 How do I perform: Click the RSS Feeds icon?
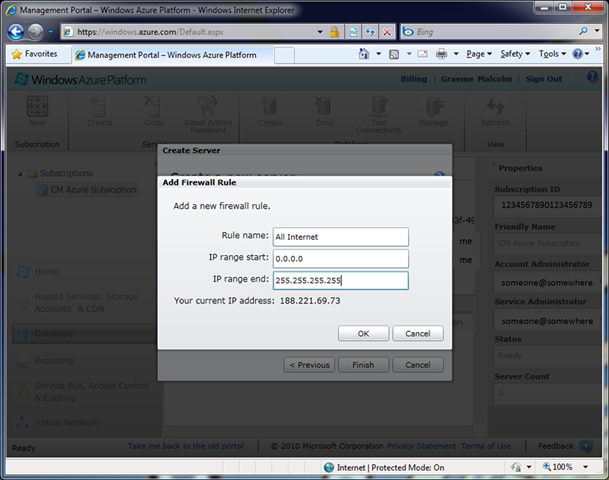click(394, 54)
